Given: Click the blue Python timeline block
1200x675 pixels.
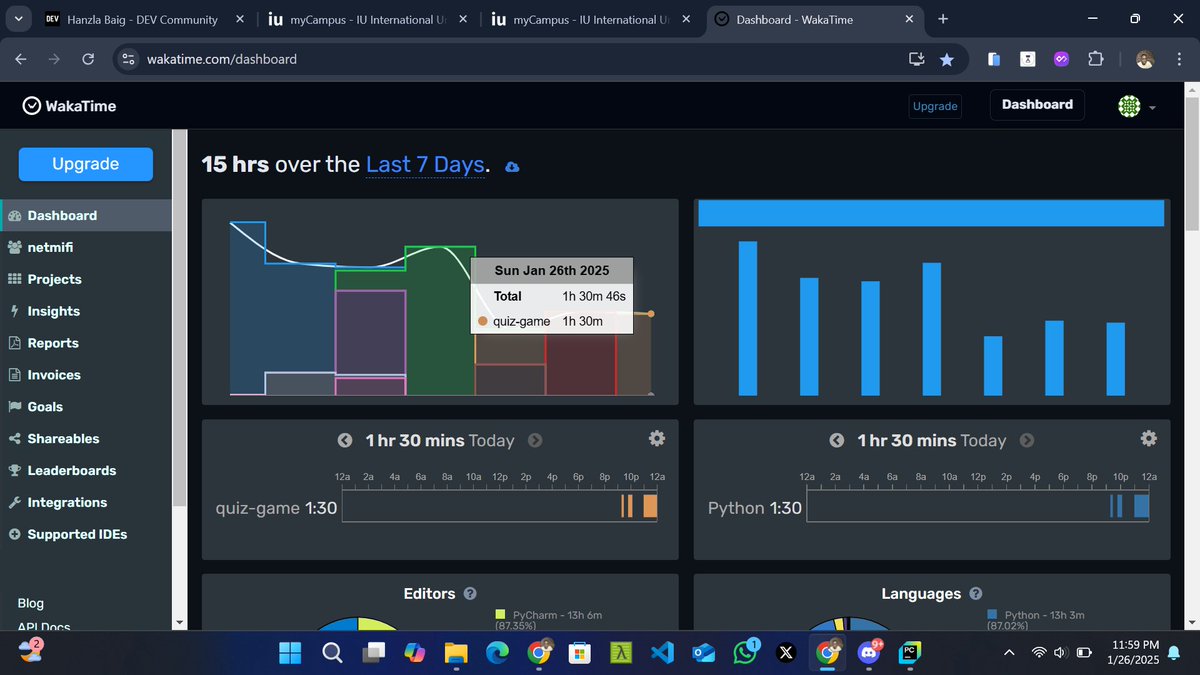Looking at the screenshot, I should (x=1142, y=506).
